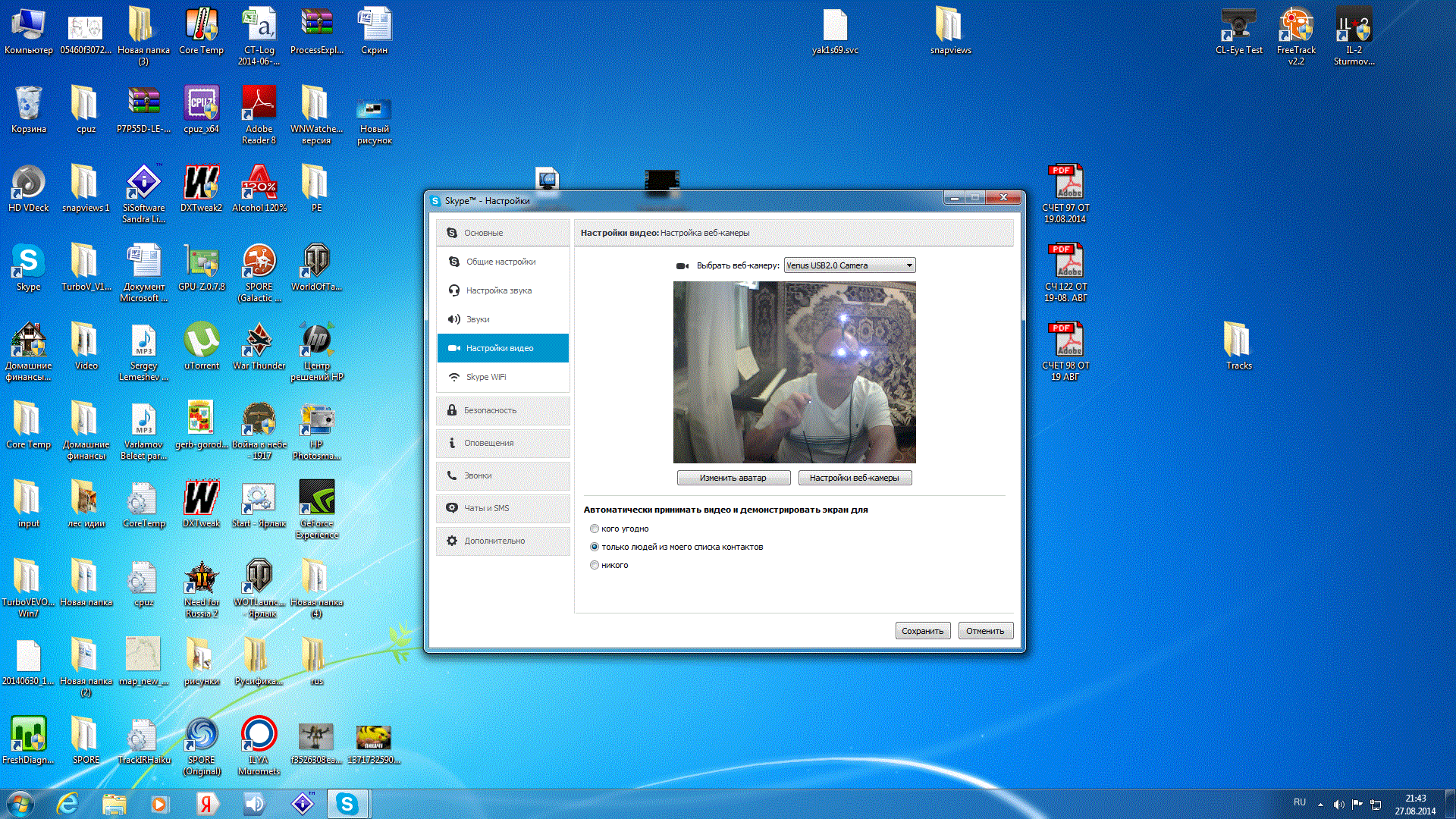This screenshot has width=1456, height=819.
Task: Open the cpuz_x64 desktop icon
Action: point(201,110)
